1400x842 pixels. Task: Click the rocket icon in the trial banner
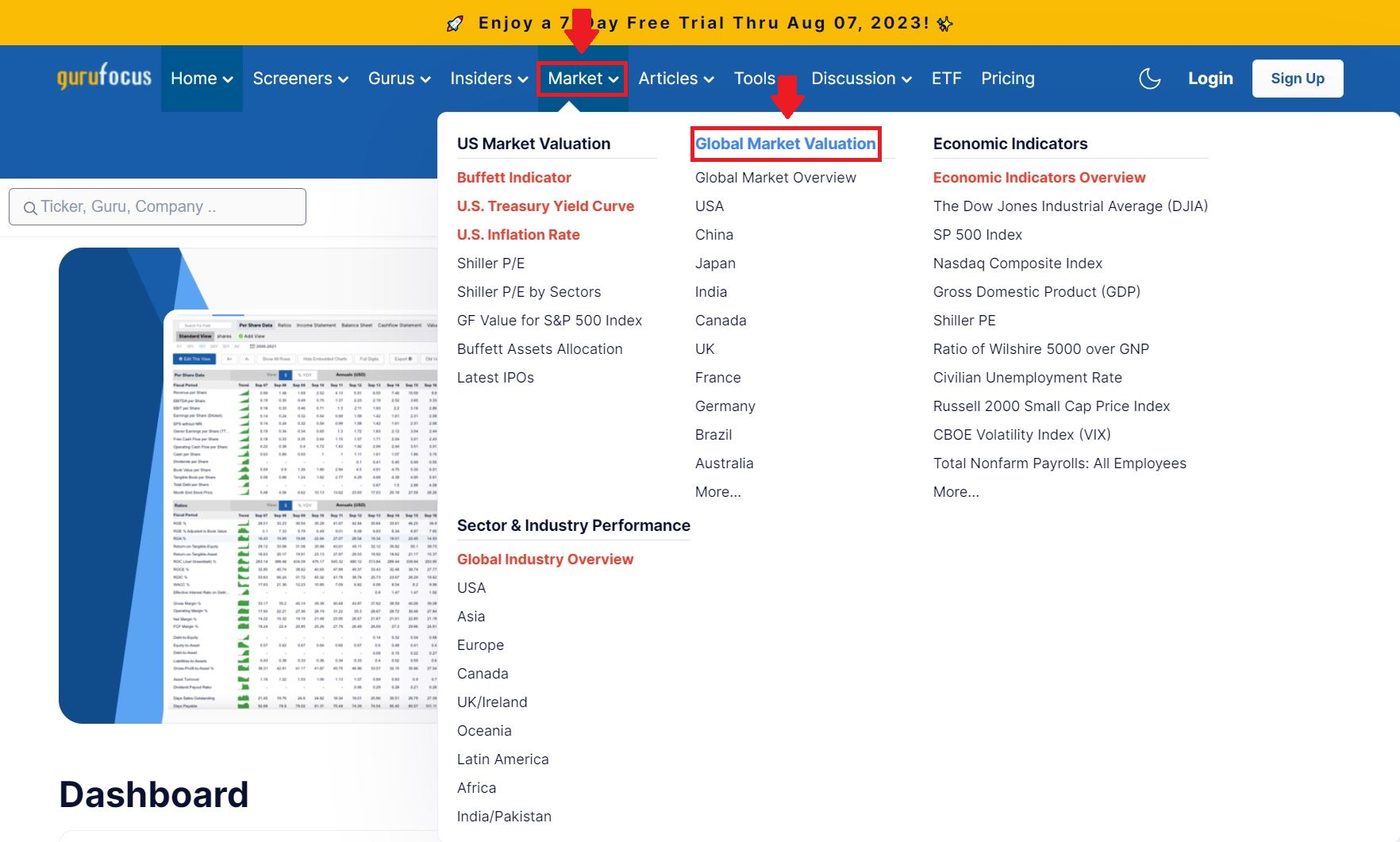coord(455,23)
